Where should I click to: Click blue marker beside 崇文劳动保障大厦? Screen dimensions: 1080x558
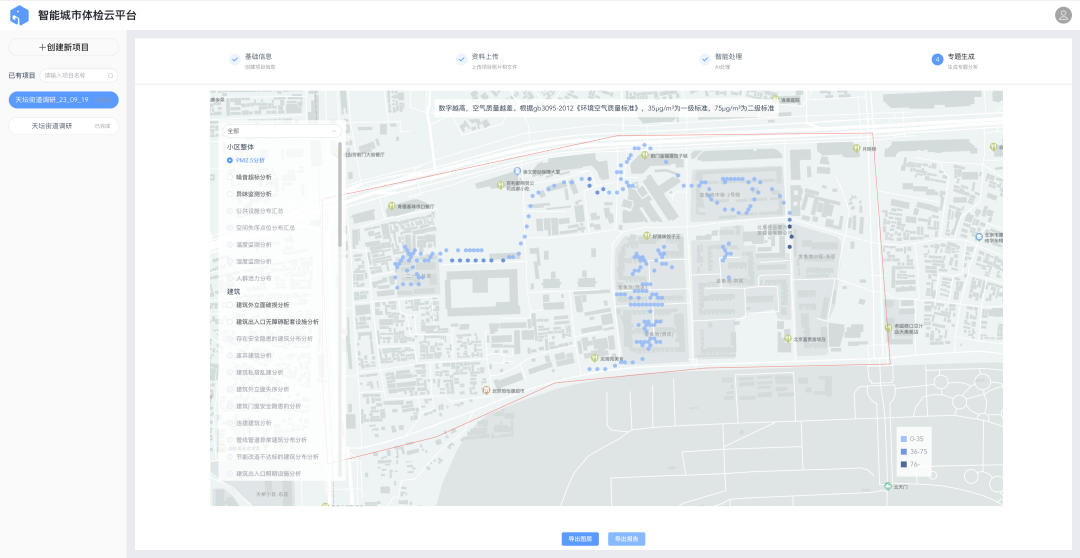[517, 170]
